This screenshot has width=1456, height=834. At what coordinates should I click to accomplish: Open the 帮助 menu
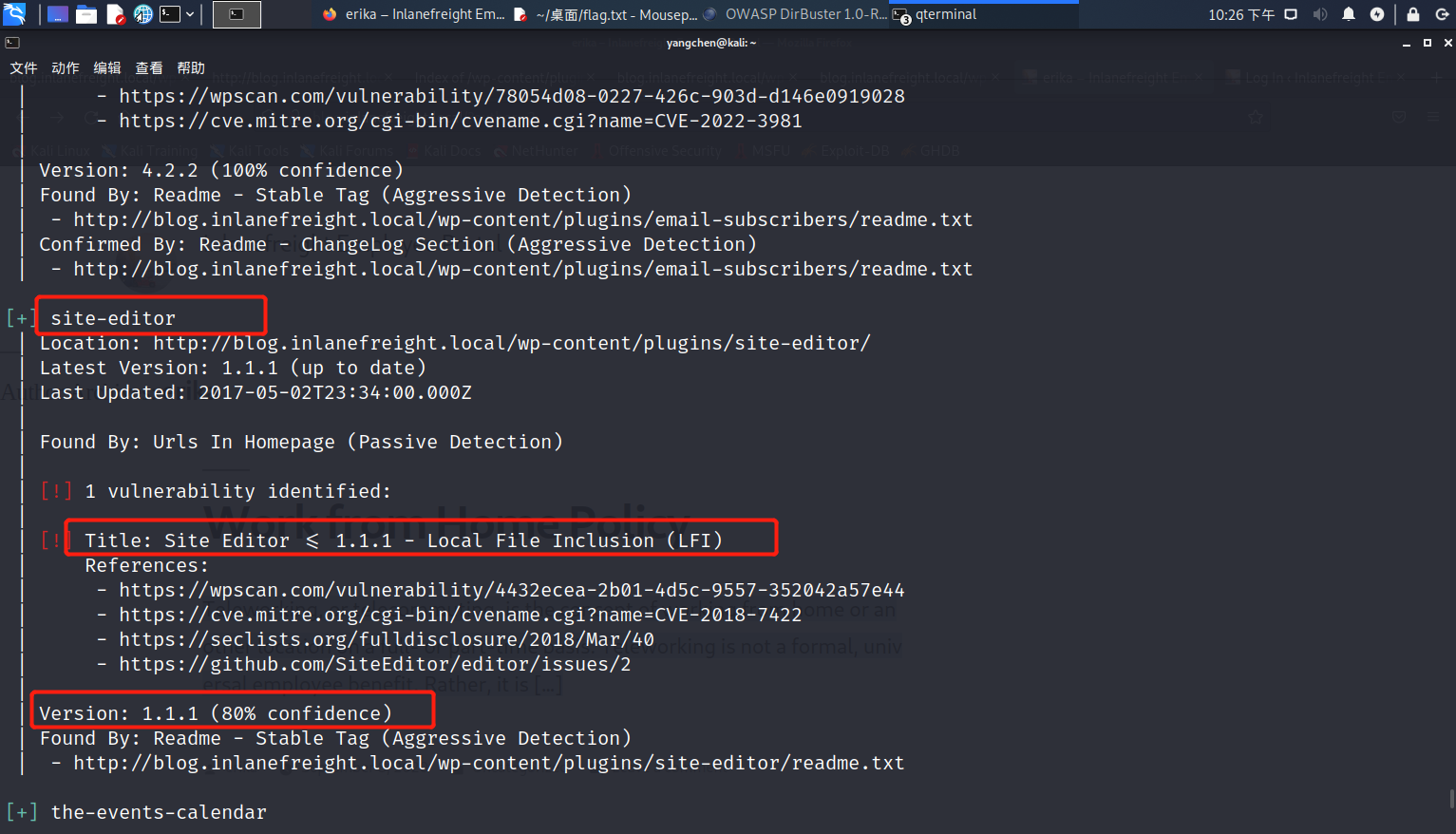pos(191,67)
